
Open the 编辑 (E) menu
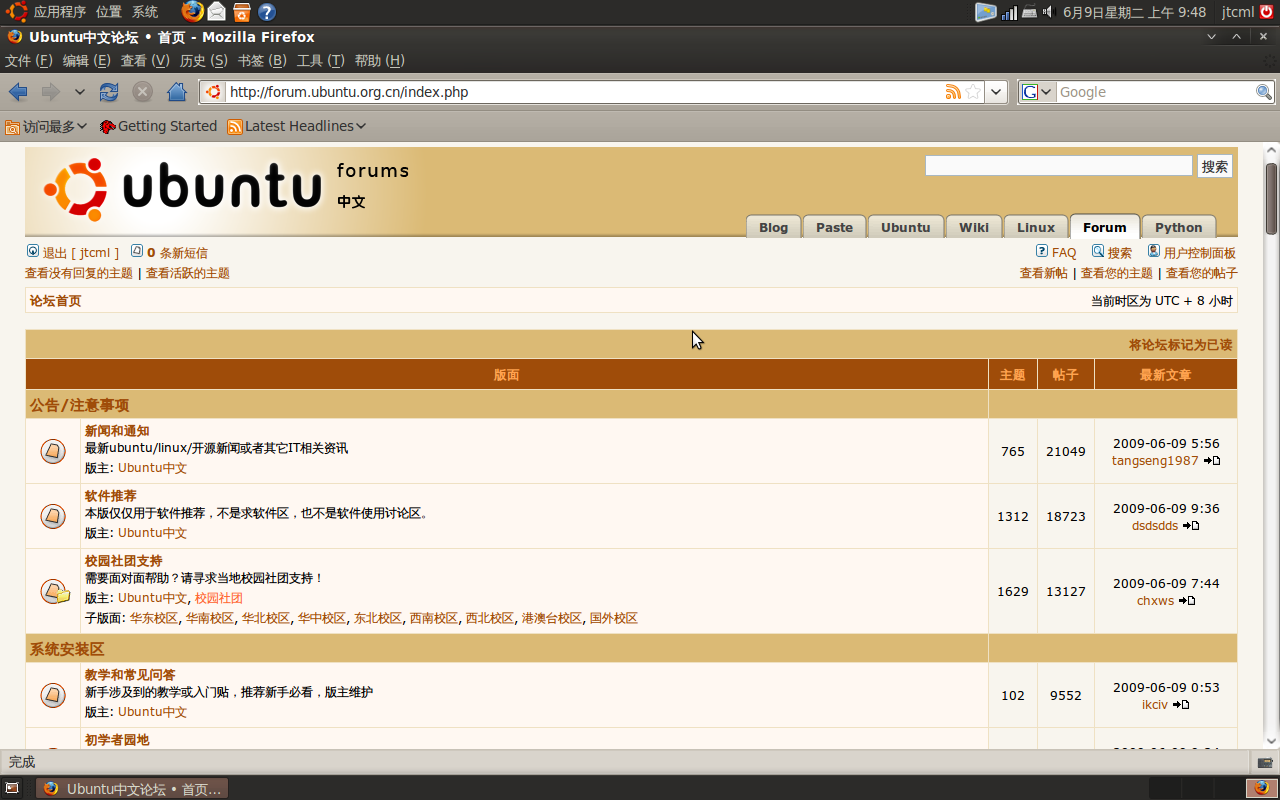pyautogui.click(x=87, y=61)
